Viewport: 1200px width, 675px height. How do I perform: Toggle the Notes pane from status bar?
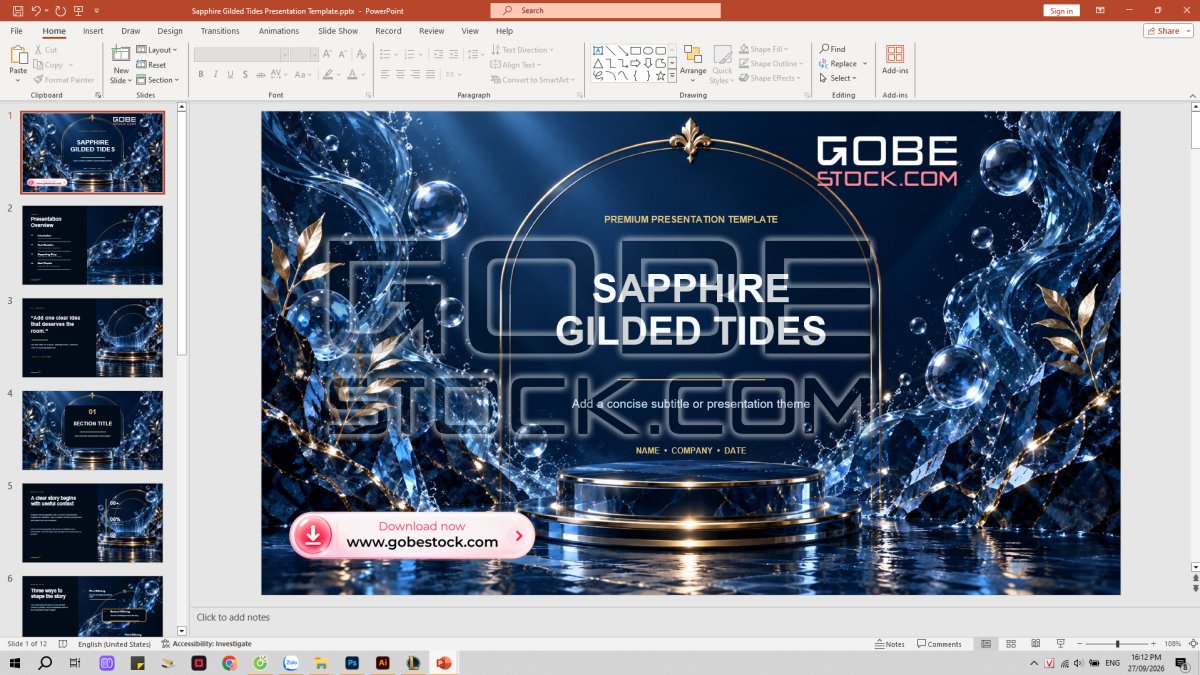(x=890, y=644)
